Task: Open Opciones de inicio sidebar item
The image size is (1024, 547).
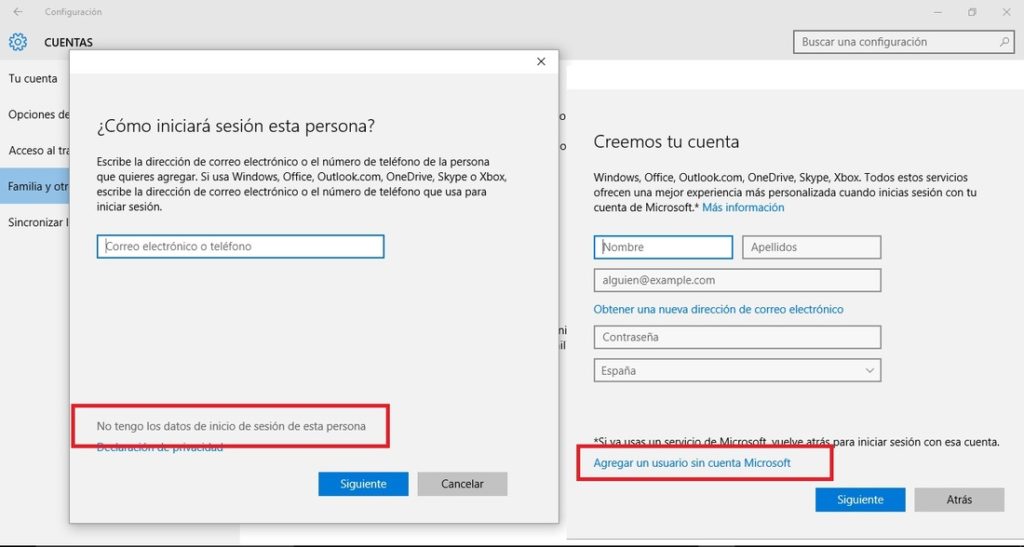Action: (x=39, y=115)
